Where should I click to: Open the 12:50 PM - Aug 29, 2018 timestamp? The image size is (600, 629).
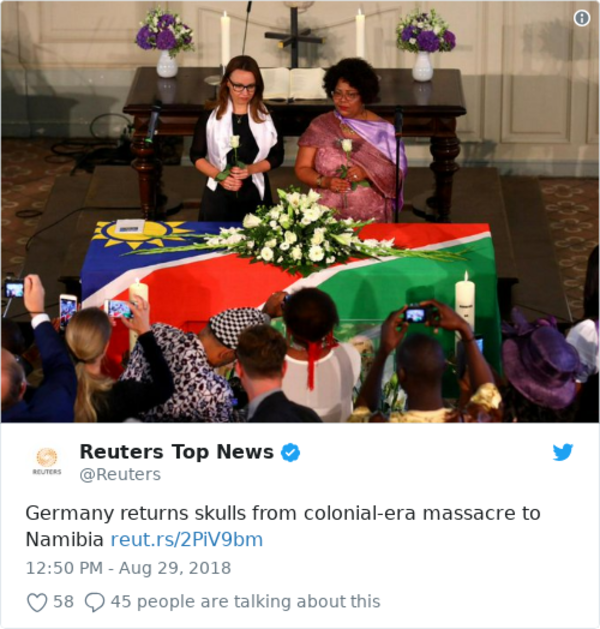coord(128,568)
